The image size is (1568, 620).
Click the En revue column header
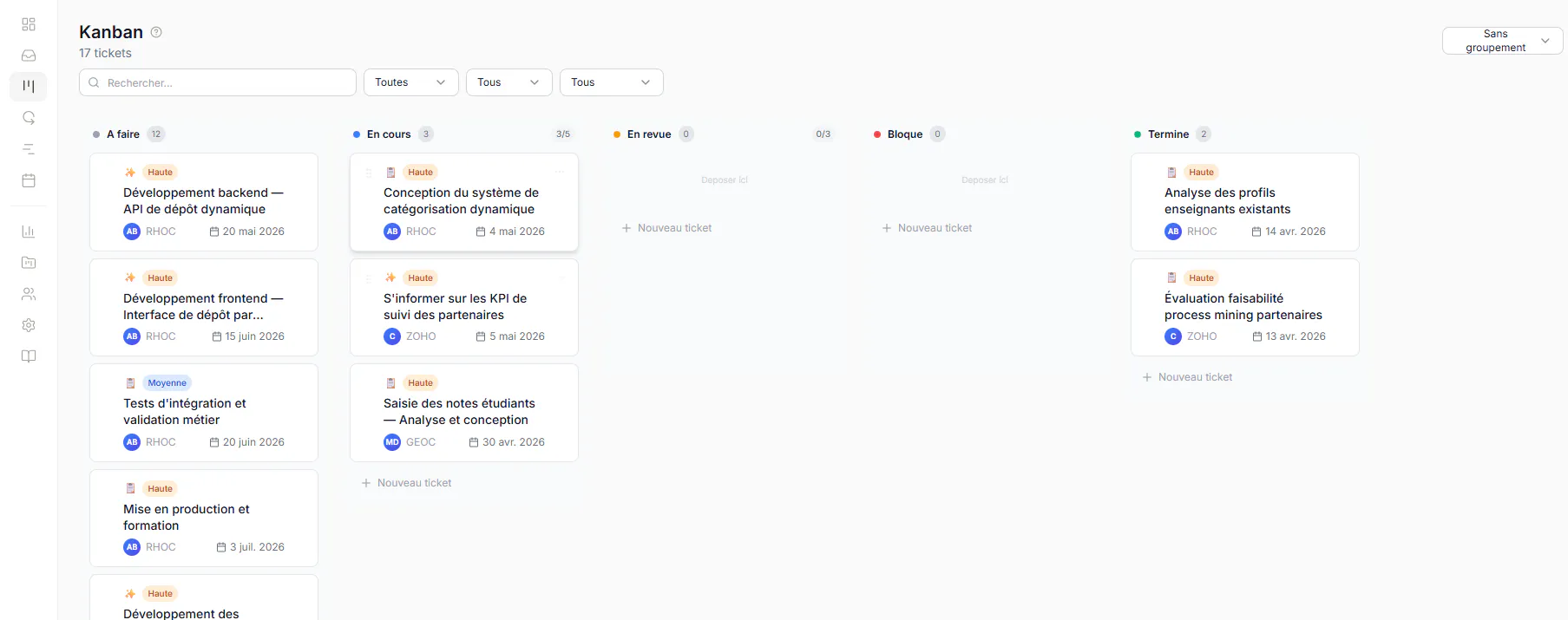pyautogui.click(x=649, y=134)
